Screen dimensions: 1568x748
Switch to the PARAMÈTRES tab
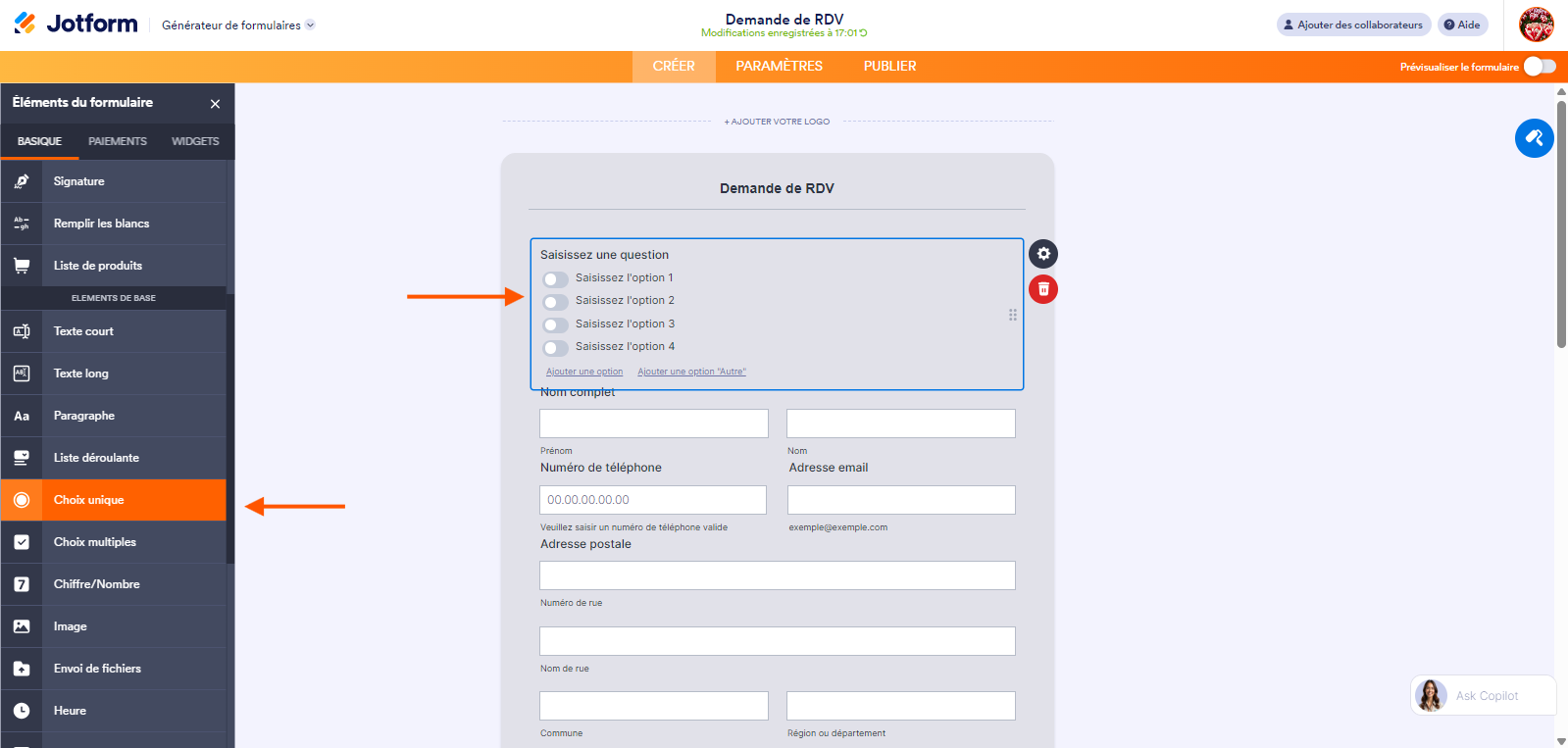pos(779,67)
